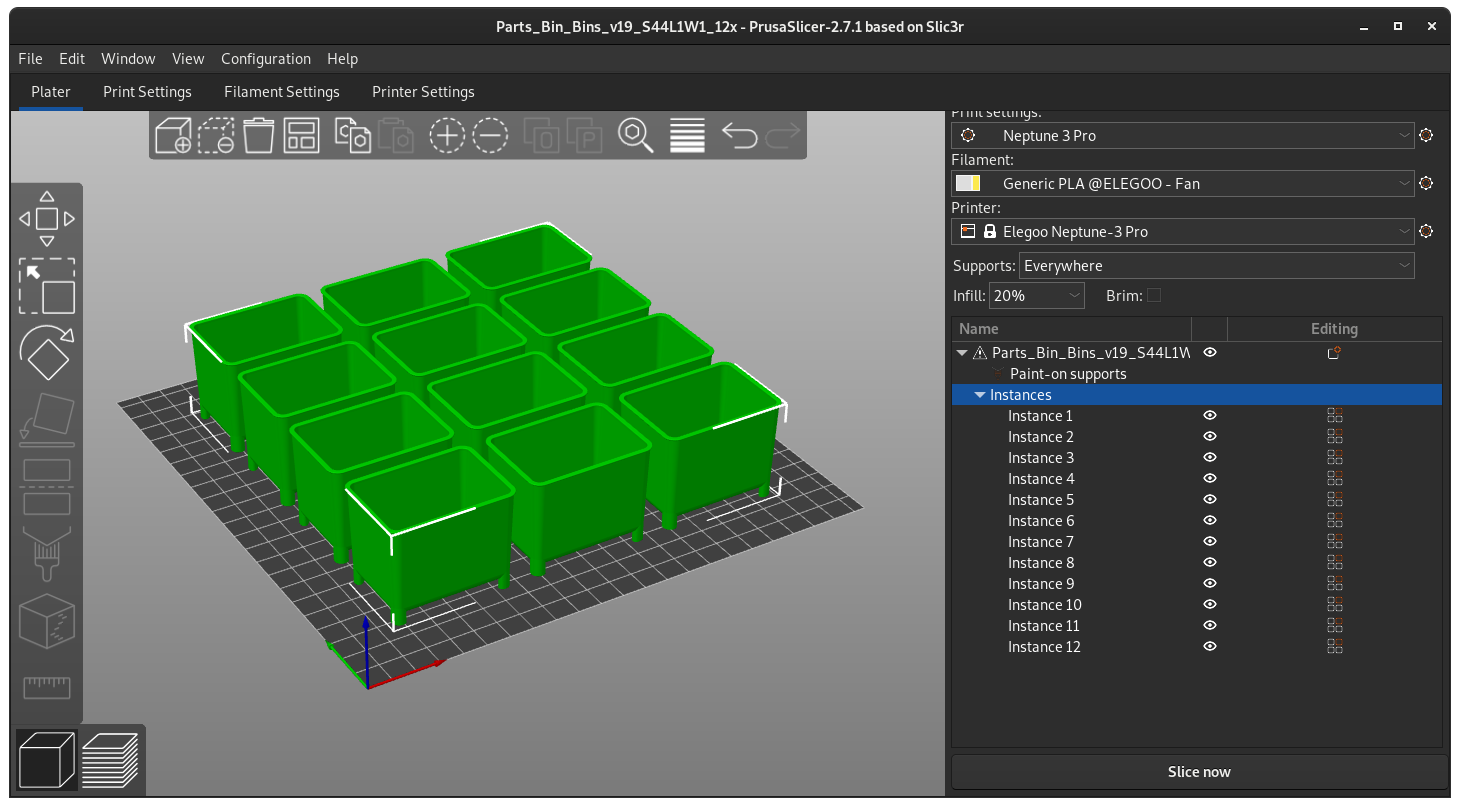Viewport: 1460px width, 807px height.
Task: Open the Rotate tool
Action: pyautogui.click(x=47, y=353)
